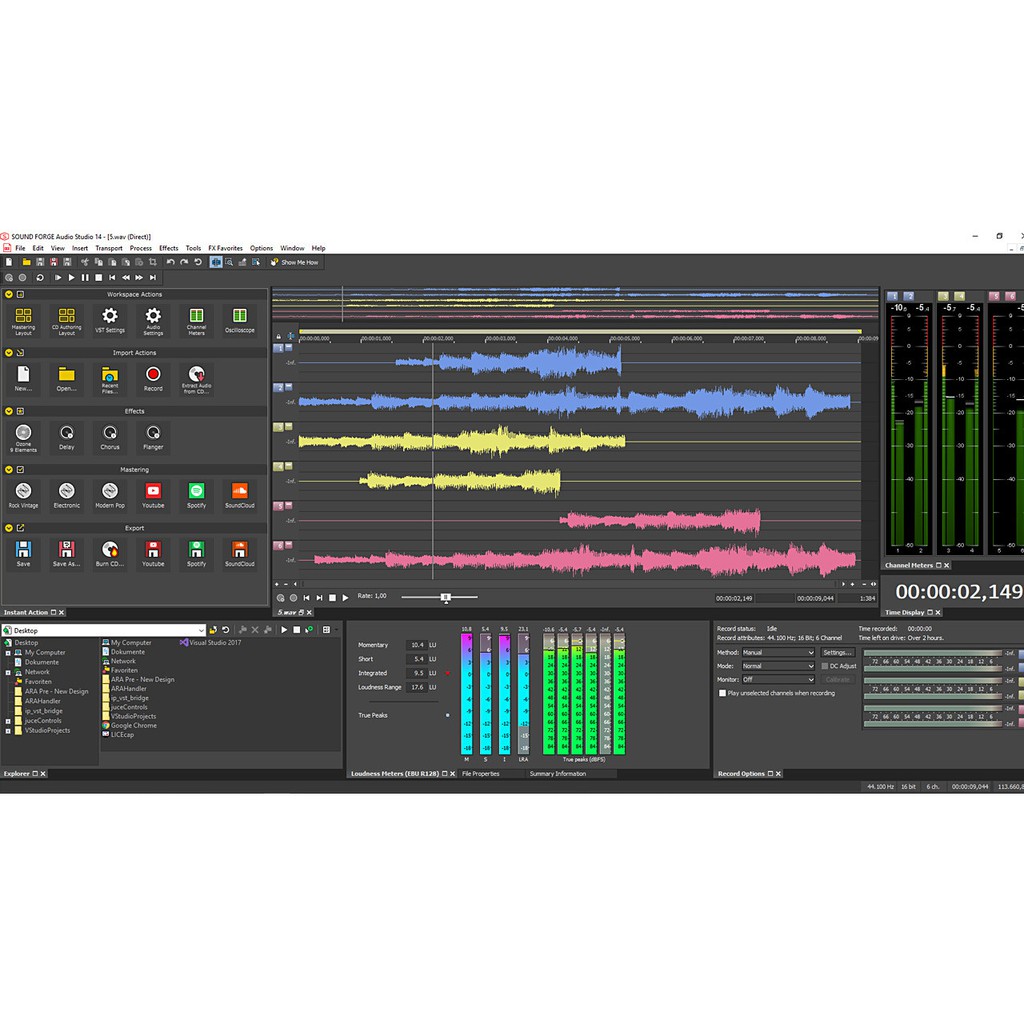Open the record Method dropdown
This screenshot has width=1024, height=1024.
[x=777, y=653]
